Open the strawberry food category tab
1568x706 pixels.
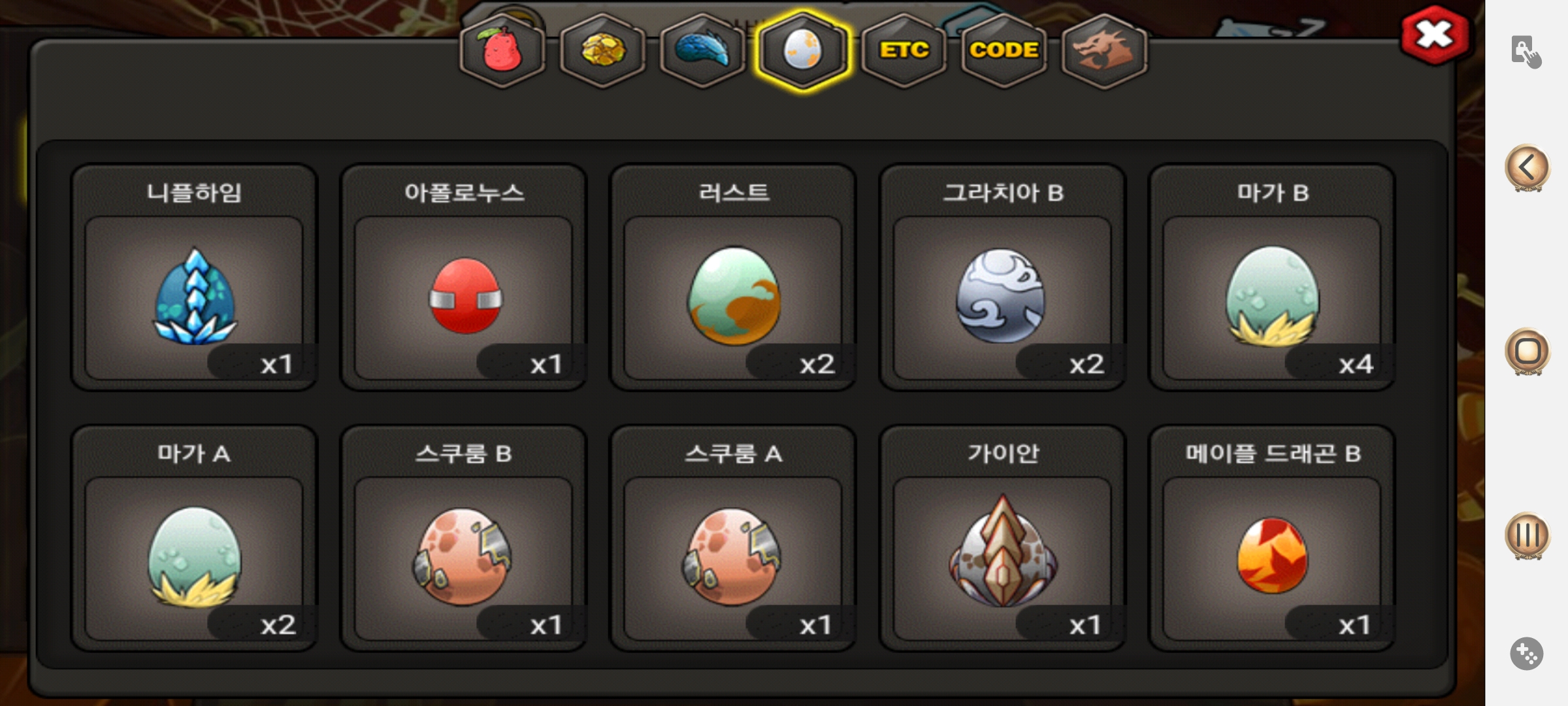pos(502,50)
